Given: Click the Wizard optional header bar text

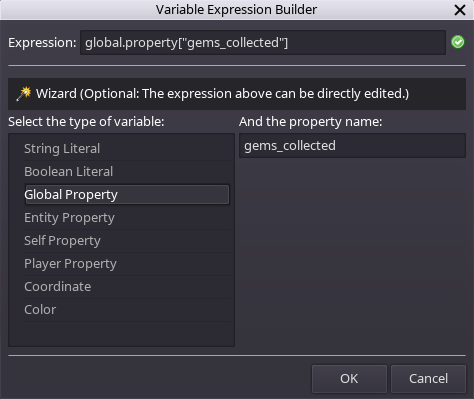Looking at the screenshot, I should 222,94.
